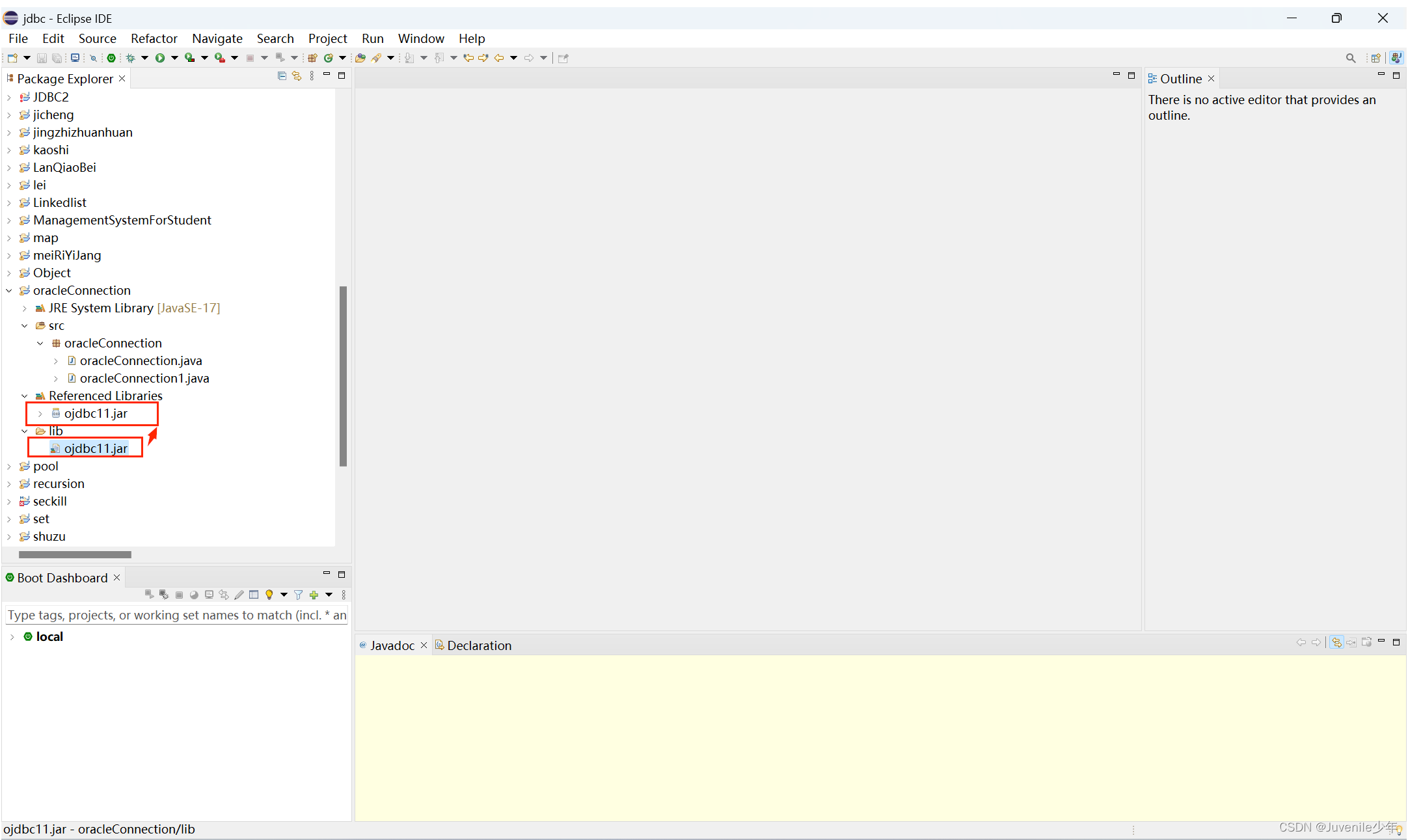Collapse the oracleConnection project
This screenshot has width=1408, height=840.
click(8, 290)
